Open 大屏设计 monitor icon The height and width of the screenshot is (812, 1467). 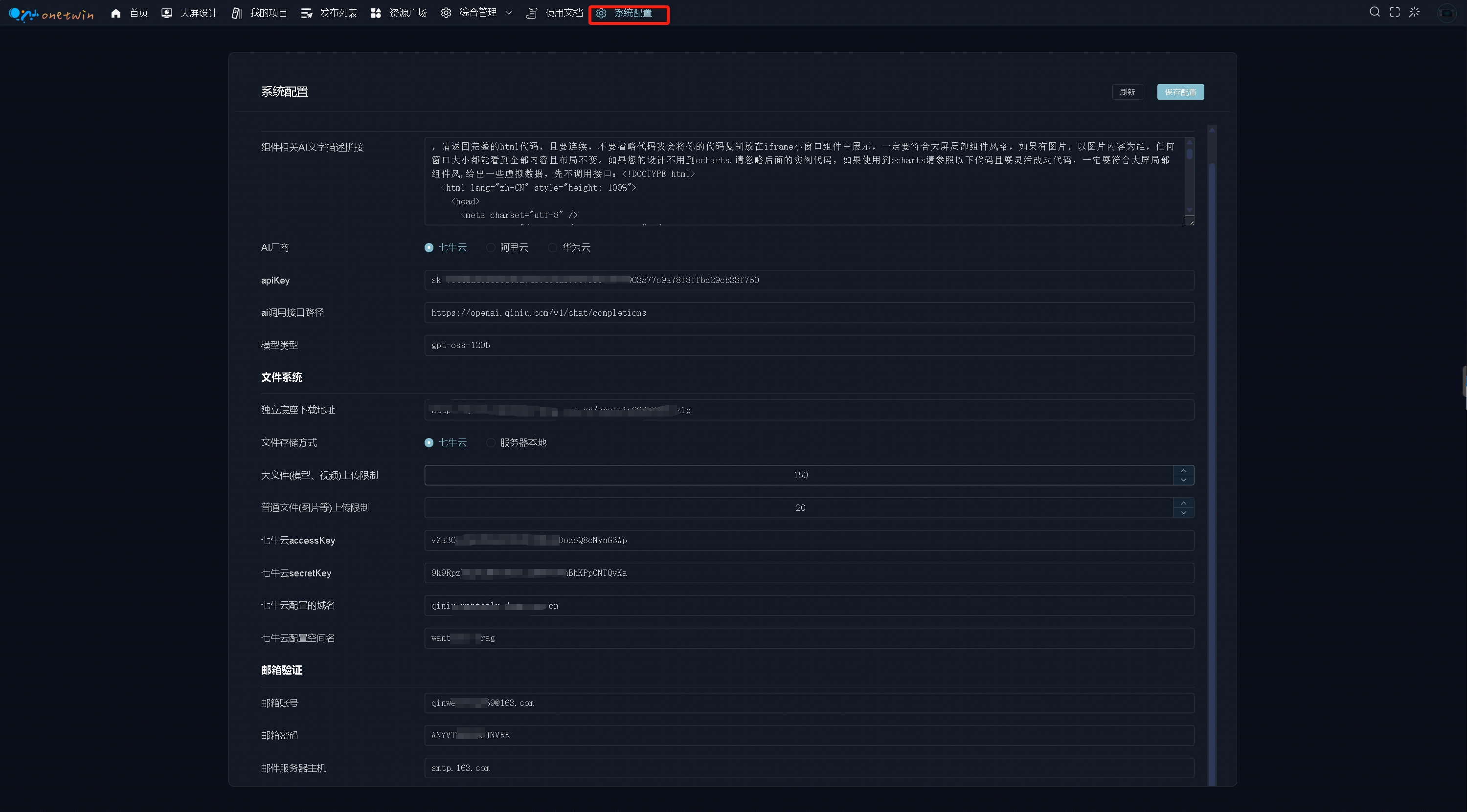pos(166,13)
